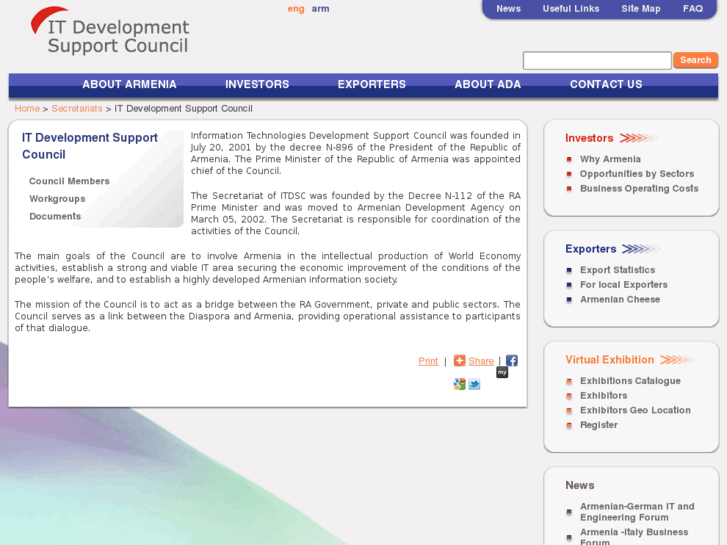Click the MySpace 'my' share icon
The width and height of the screenshot is (727, 545).
coord(502,372)
